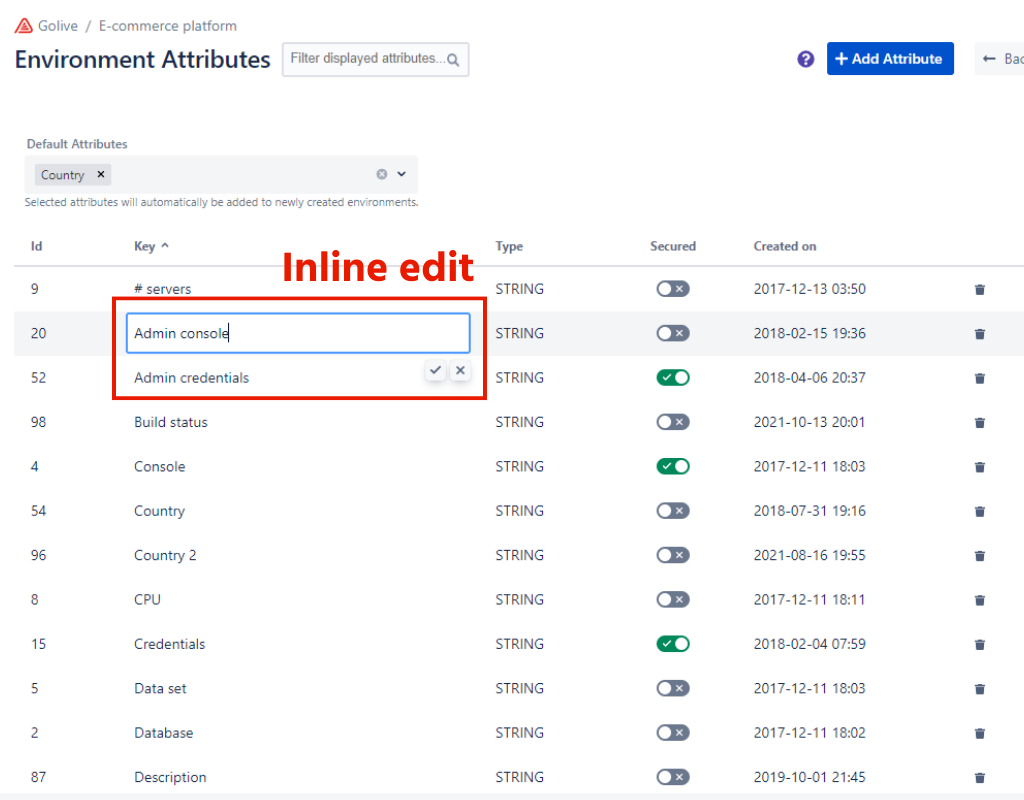This screenshot has width=1024, height=800.
Task: Cancel inline edit with X icon
Action: [460, 371]
